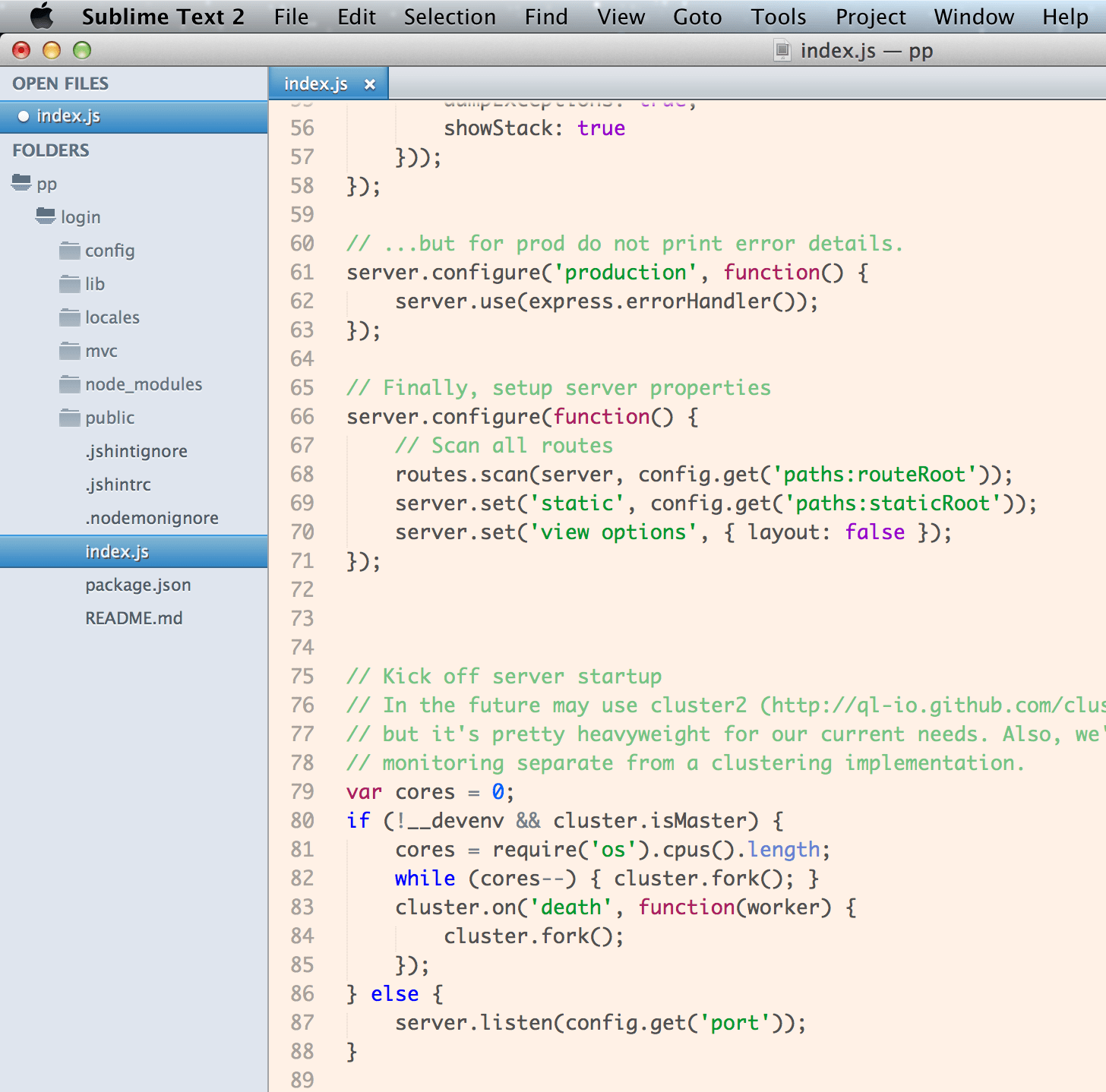
Task: Click the lib folder icon
Action: 68,284
